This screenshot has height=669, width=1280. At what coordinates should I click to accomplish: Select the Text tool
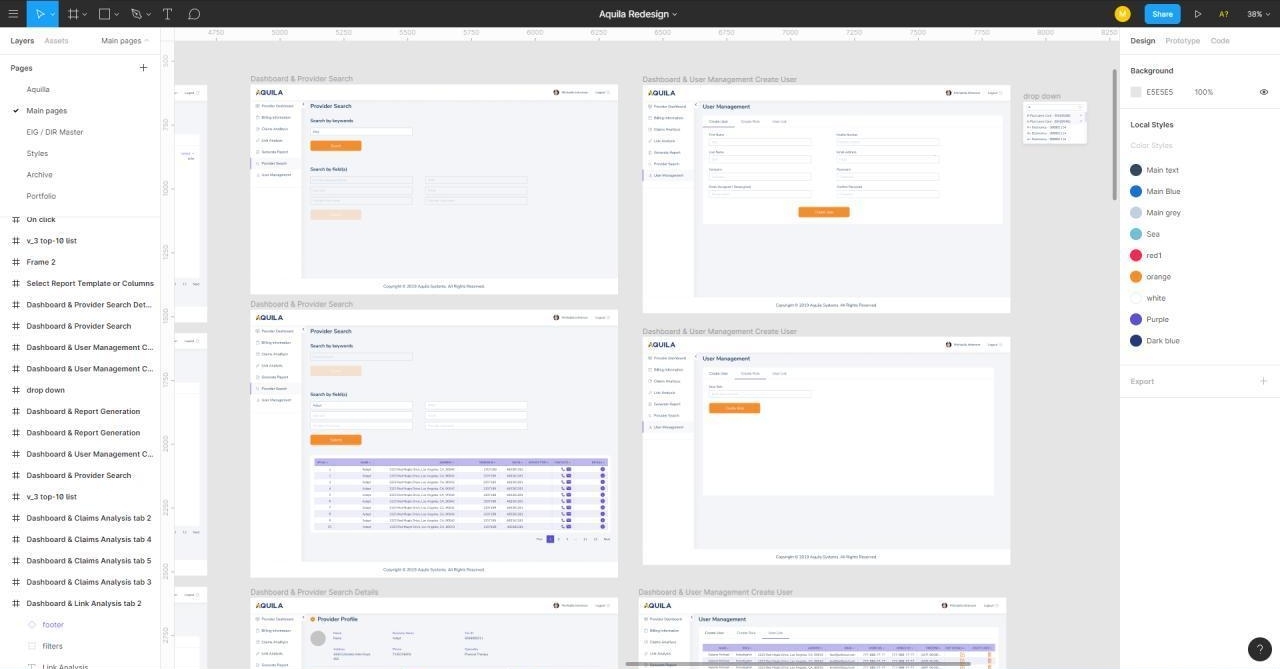tap(165, 13)
